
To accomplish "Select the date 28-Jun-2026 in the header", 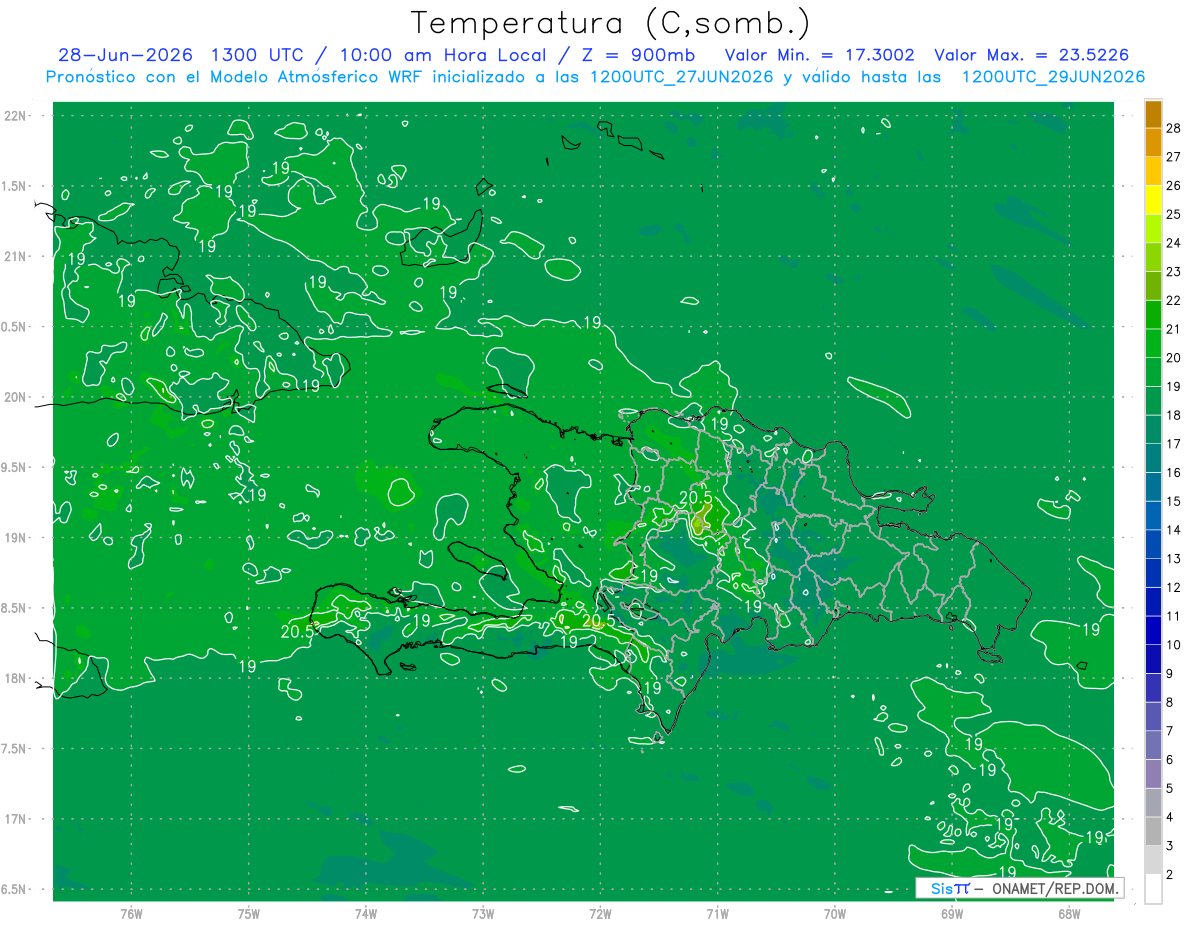I will point(125,55).
